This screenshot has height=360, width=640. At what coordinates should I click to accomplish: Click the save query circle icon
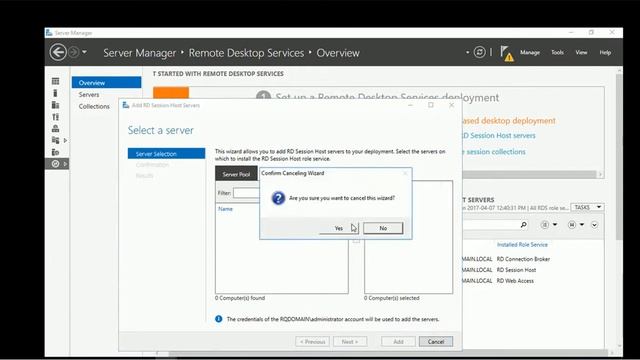[x=571, y=224]
